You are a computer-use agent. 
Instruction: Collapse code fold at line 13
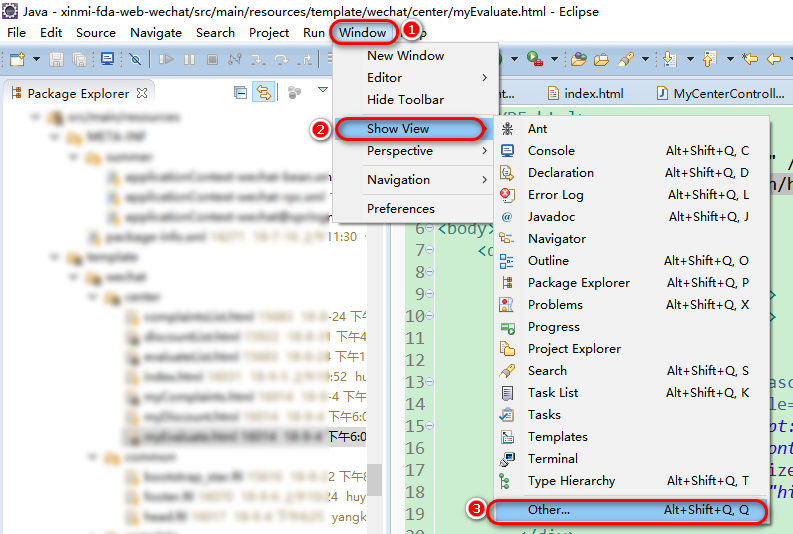click(x=429, y=382)
